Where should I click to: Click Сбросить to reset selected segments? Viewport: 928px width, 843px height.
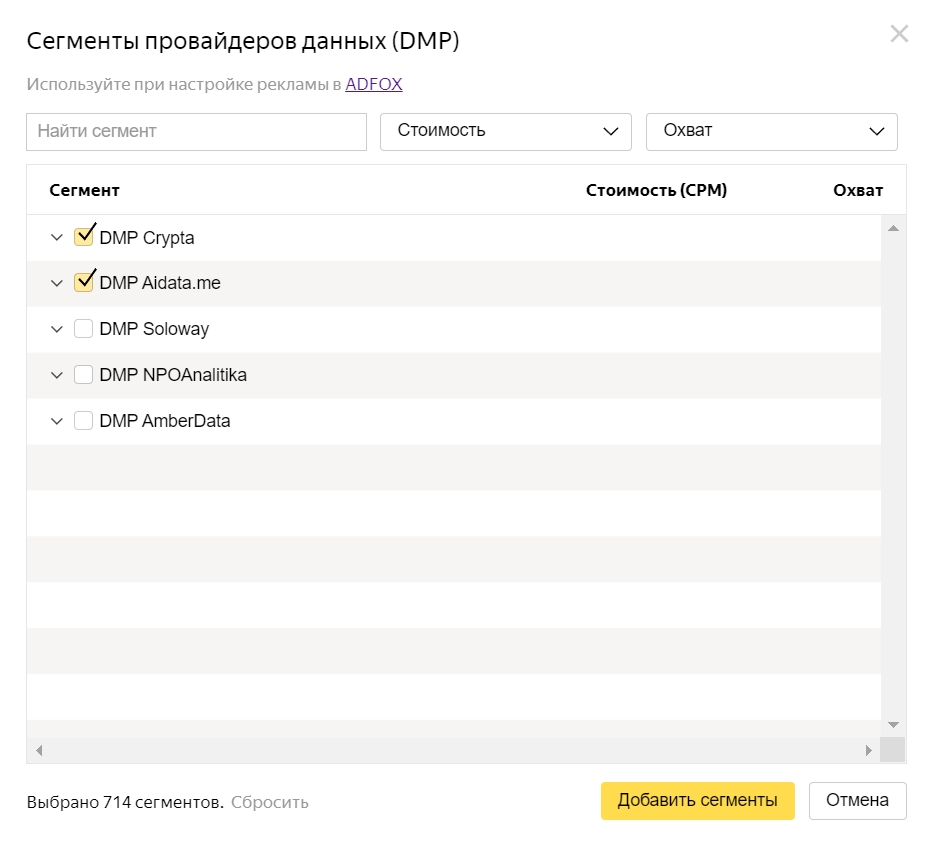point(269,801)
